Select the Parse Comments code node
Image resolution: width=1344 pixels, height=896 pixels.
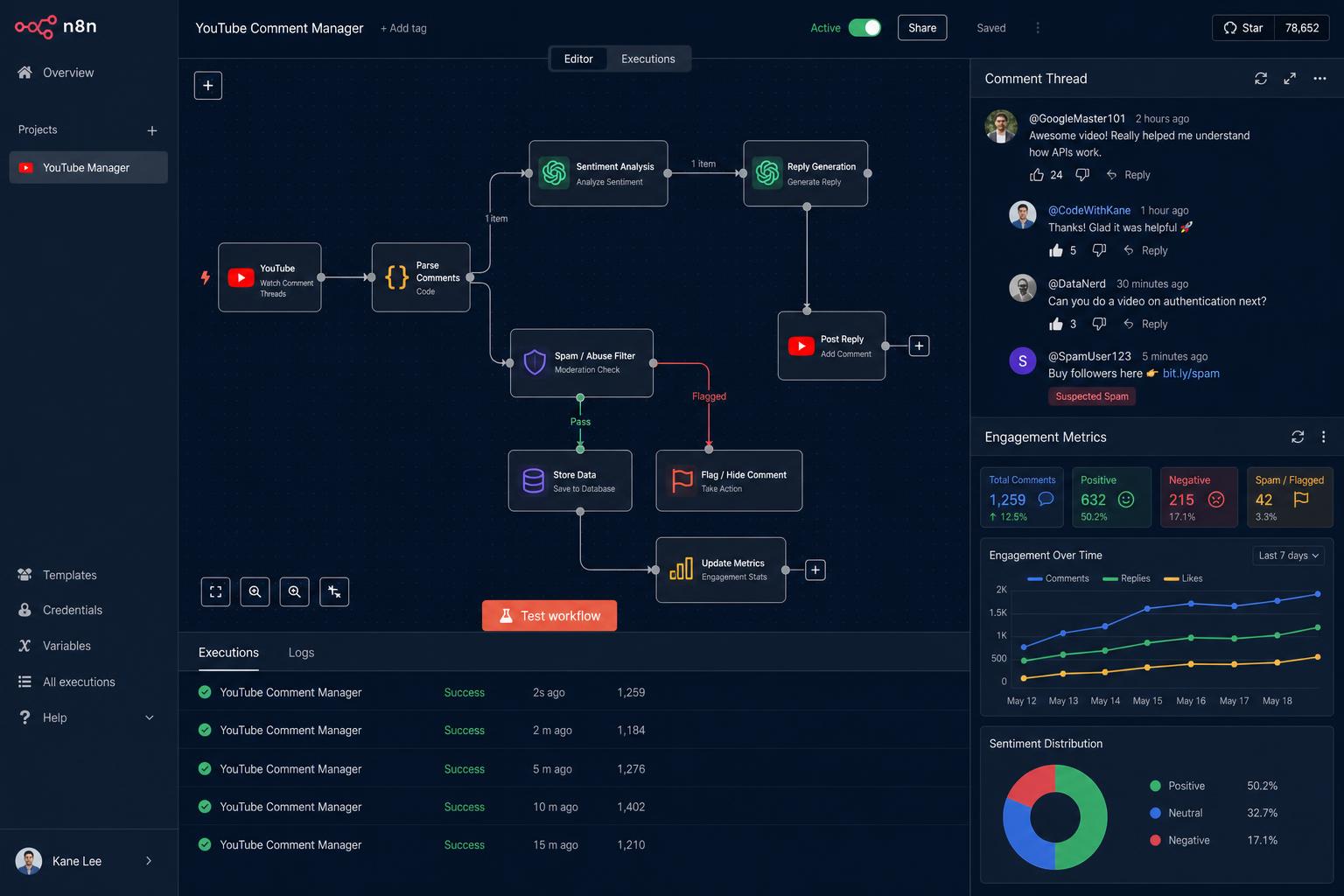point(421,277)
